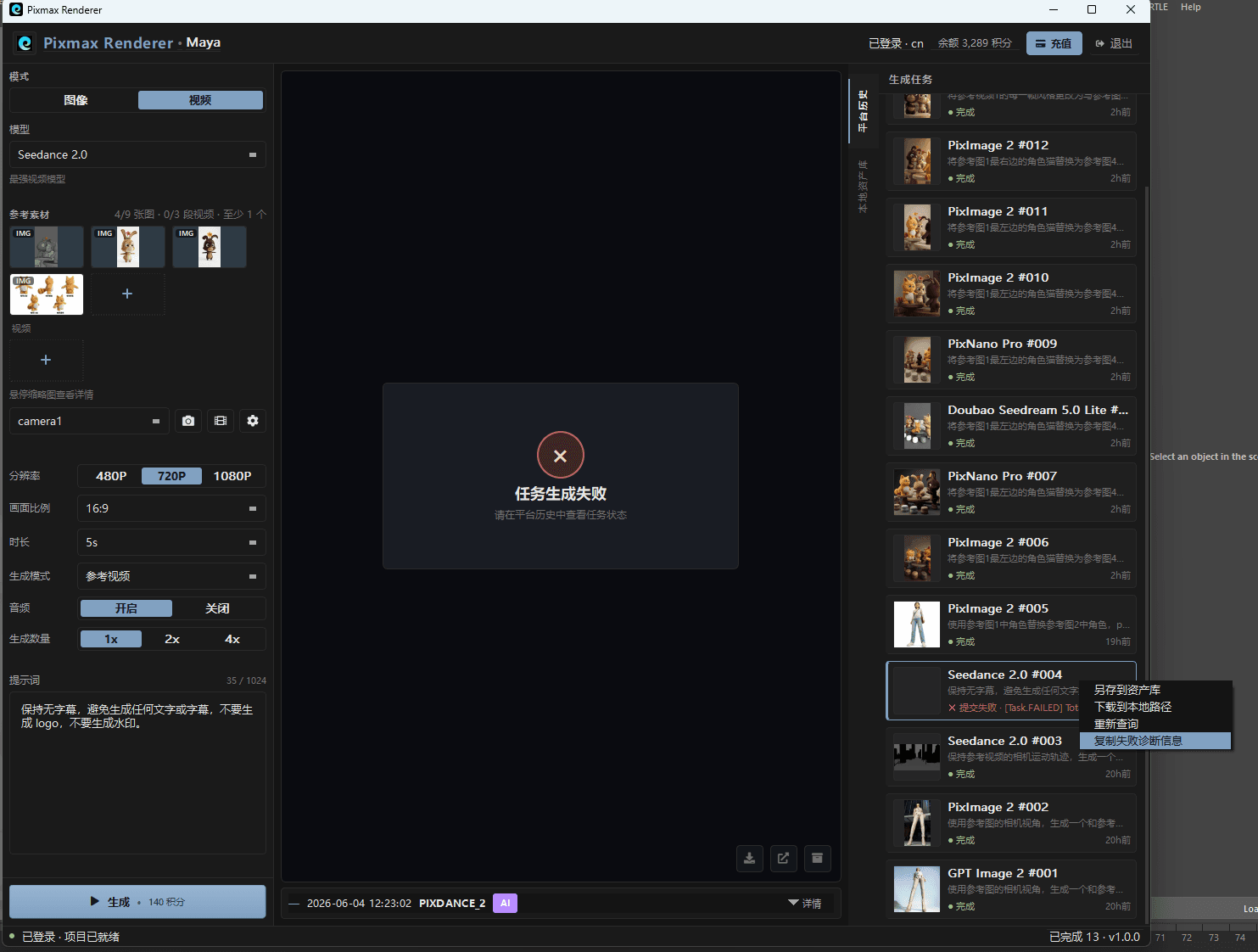Open the 5s duration dropdown
This screenshot has width=1258, height=952.
click(x=171, y=542)
